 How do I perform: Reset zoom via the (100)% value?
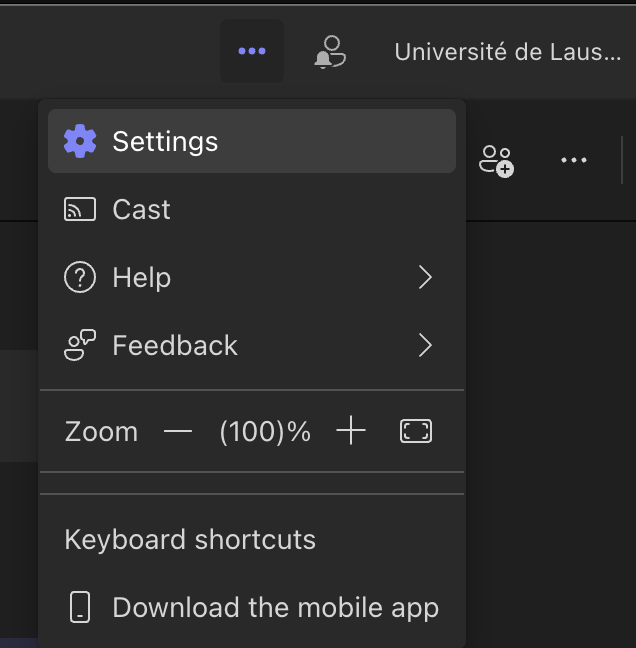(x=265, y=431)
